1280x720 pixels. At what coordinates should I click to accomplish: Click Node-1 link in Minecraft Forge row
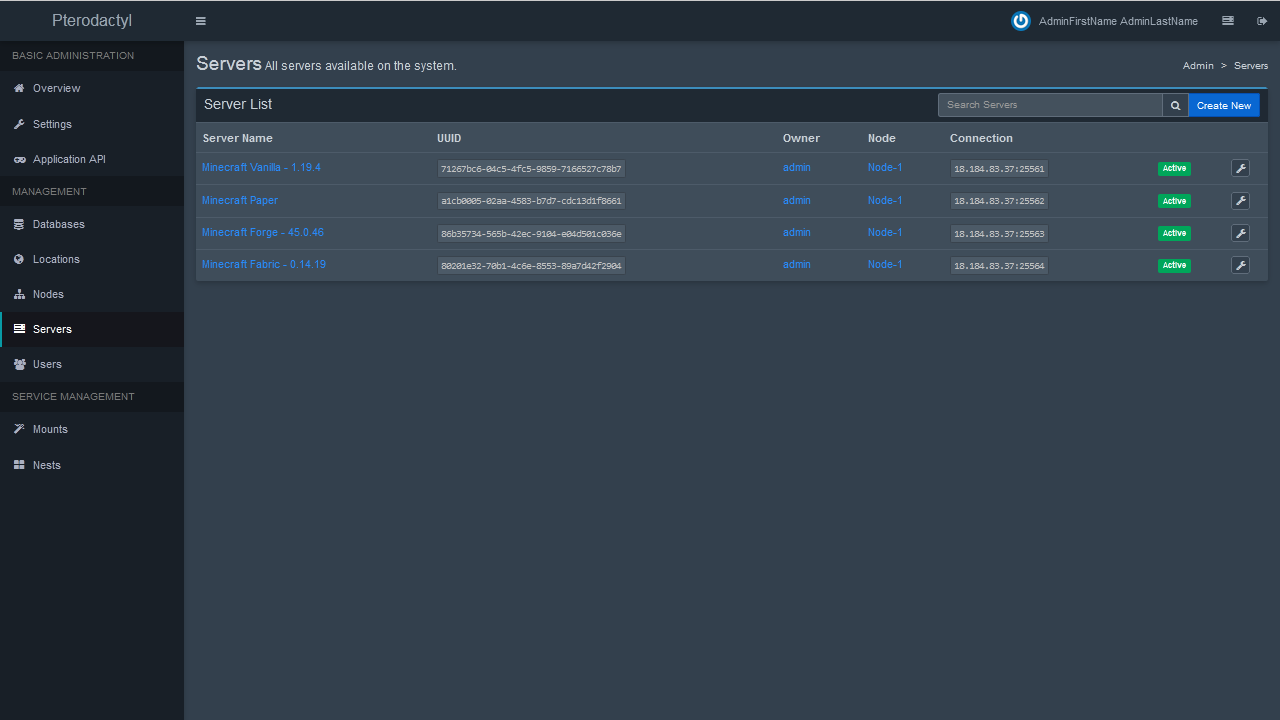tap(885, 232)
